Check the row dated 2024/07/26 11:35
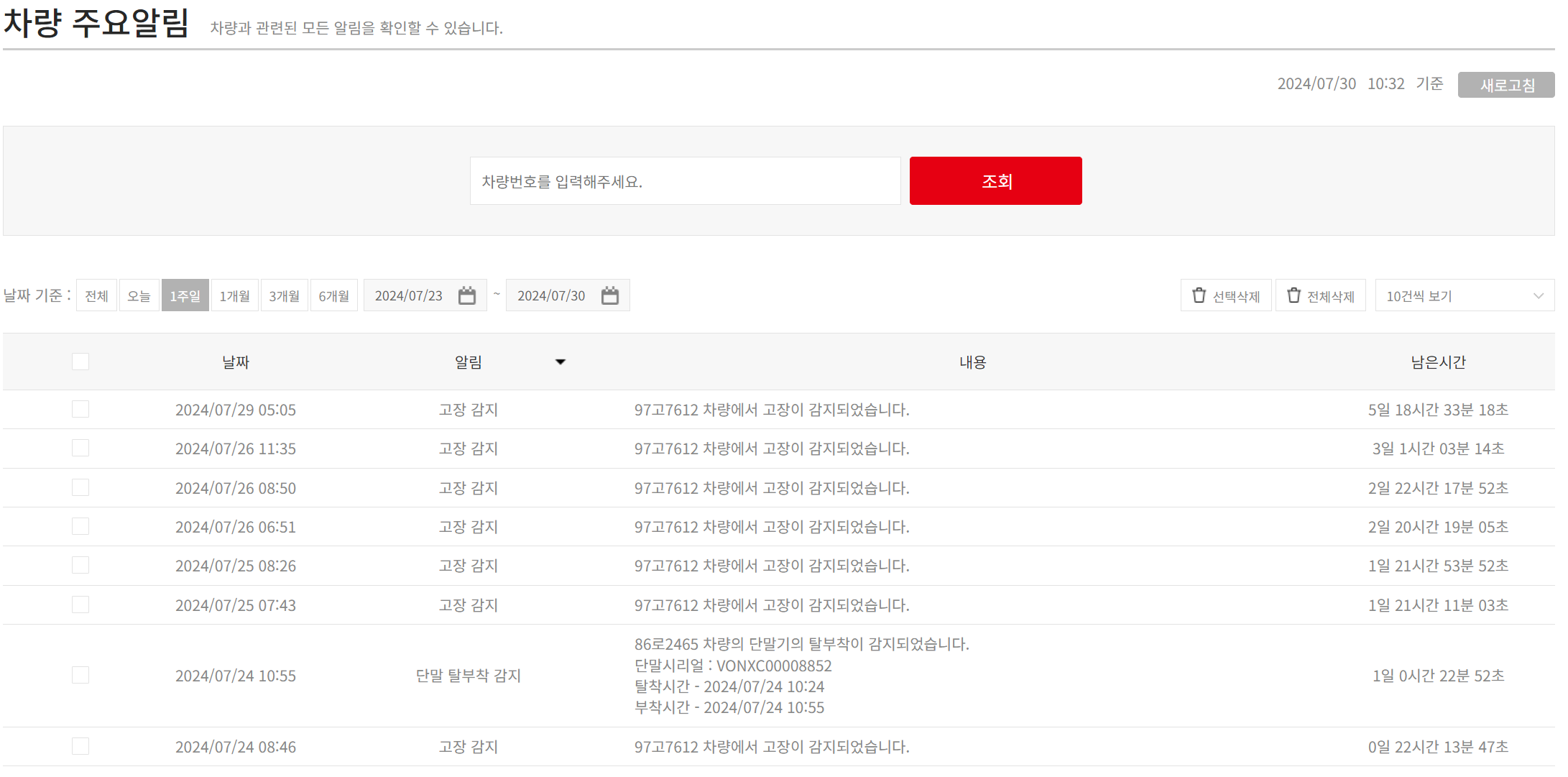The height and width of the screenshot is (777, 1568). pyautogui.click(x=80, y=448)
